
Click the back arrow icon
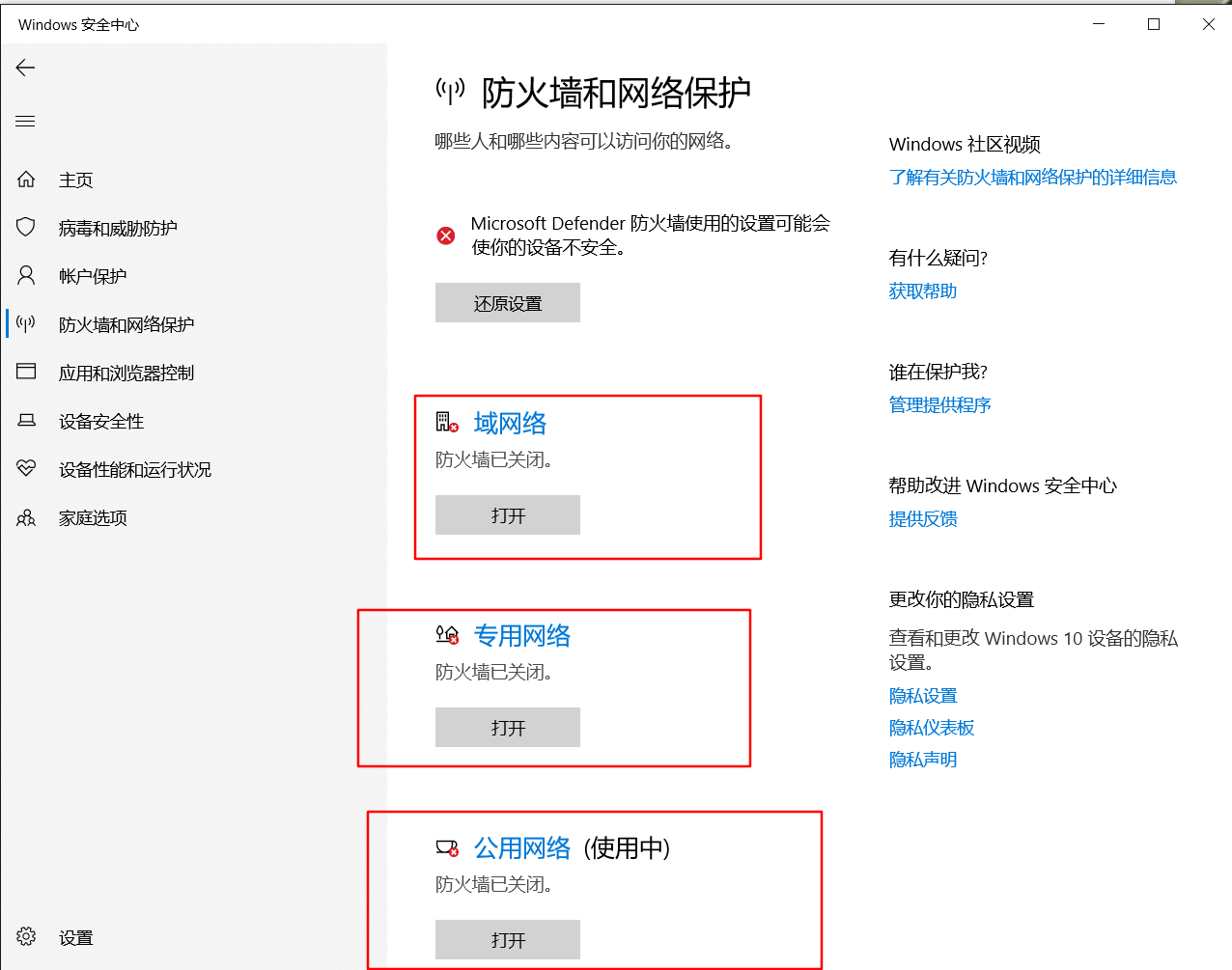point(26,68)
